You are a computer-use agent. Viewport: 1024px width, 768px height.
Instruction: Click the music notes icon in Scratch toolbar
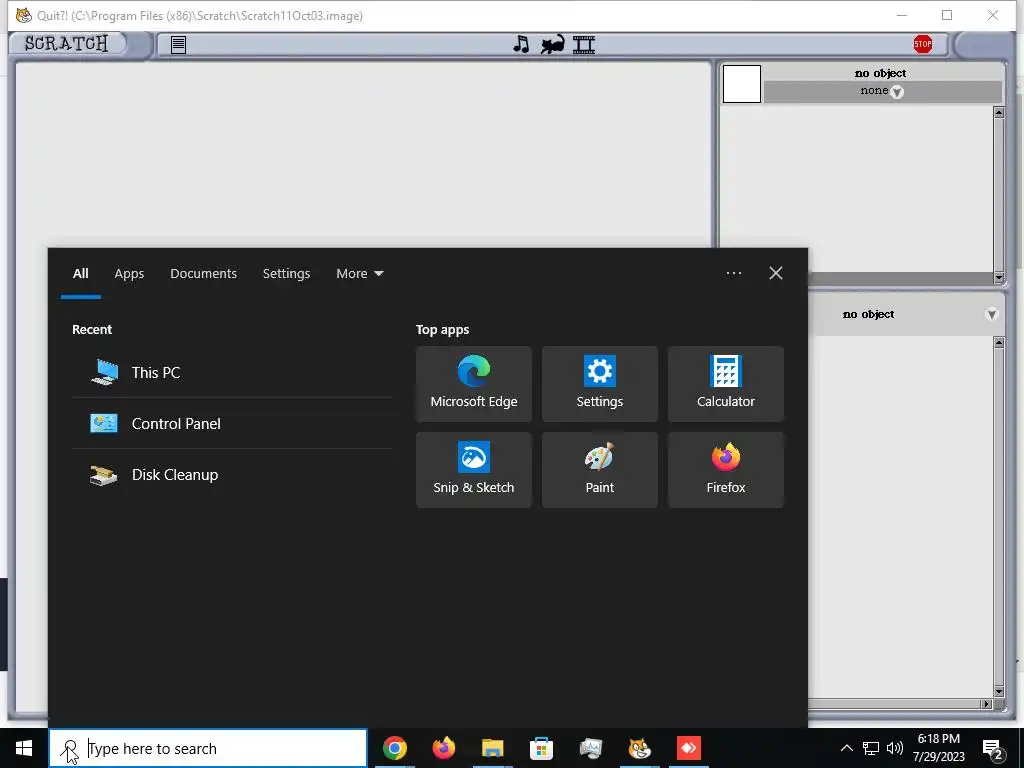coord(520,44)
